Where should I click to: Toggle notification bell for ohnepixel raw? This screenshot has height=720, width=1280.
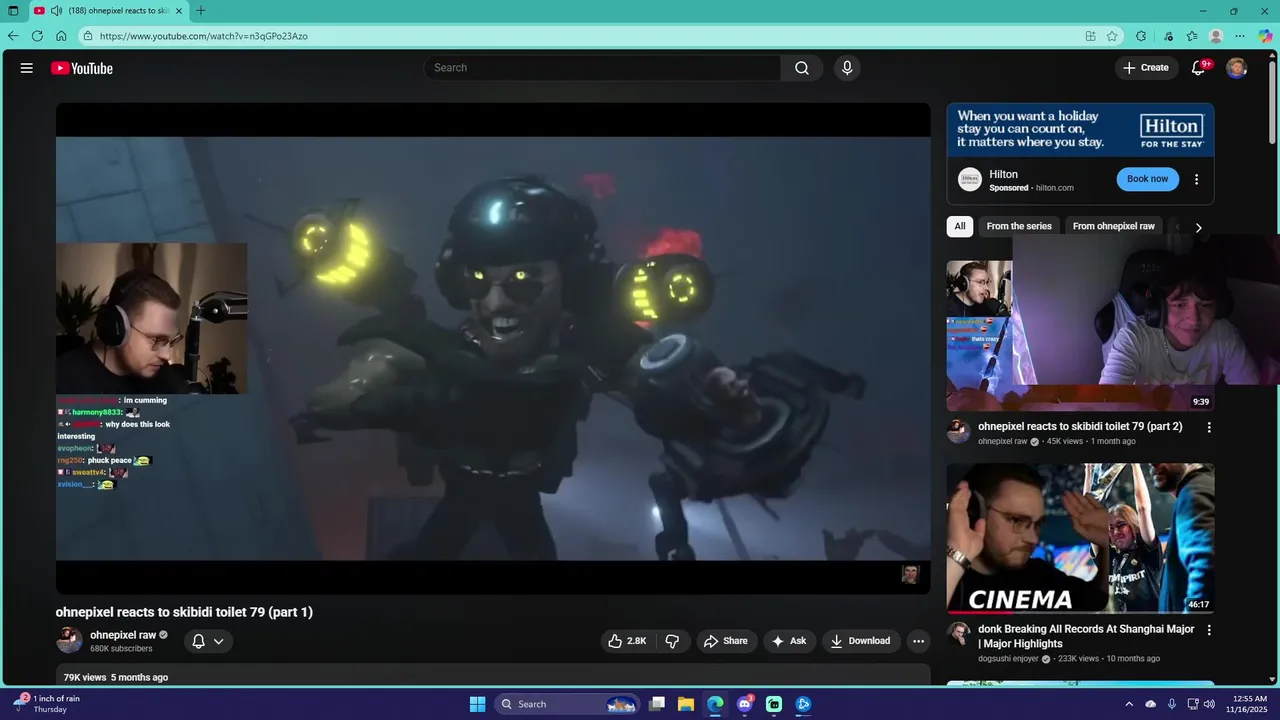[198, 641]
